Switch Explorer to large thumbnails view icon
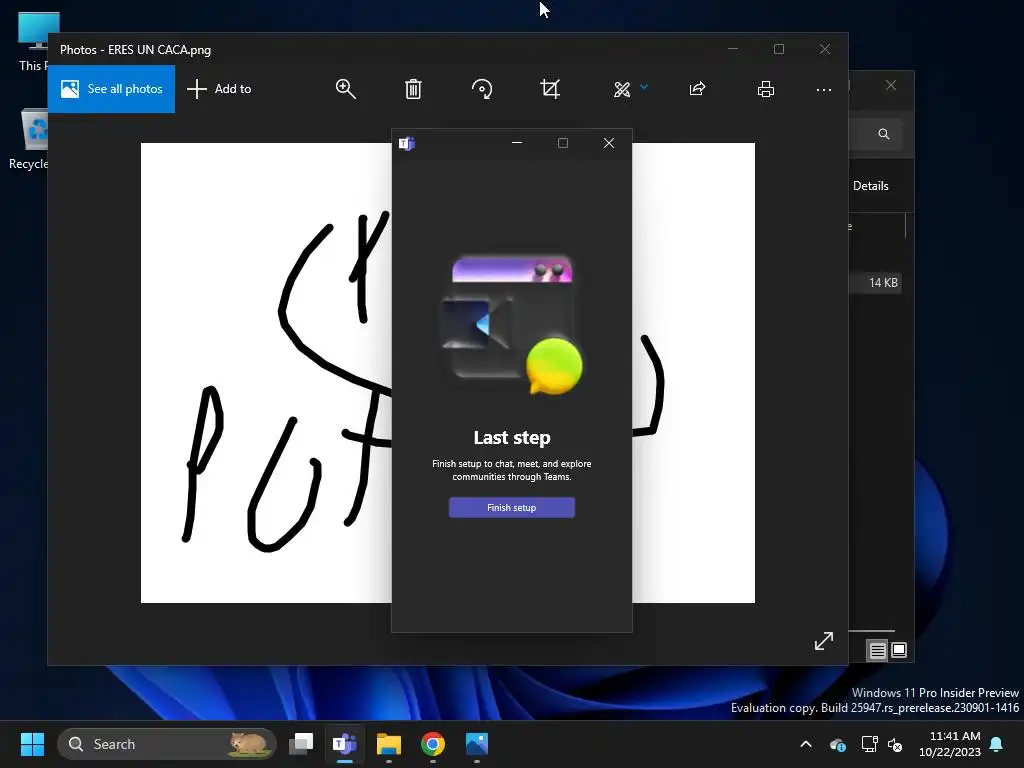 tap(899, 650)
